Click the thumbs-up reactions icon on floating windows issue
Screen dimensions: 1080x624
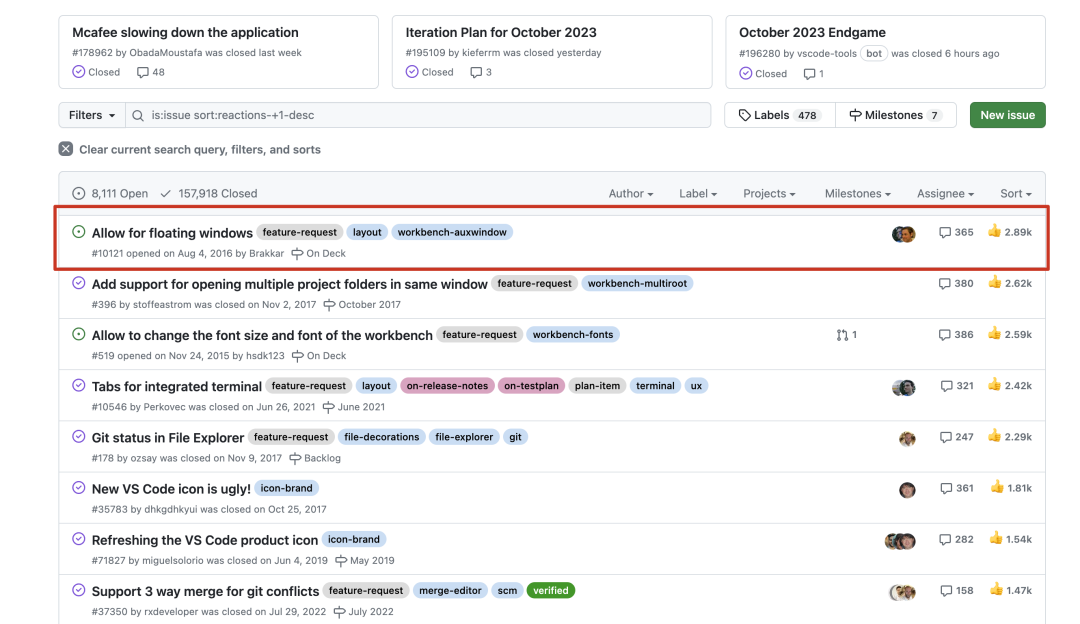pyautogui.click(x=994, y=231)
